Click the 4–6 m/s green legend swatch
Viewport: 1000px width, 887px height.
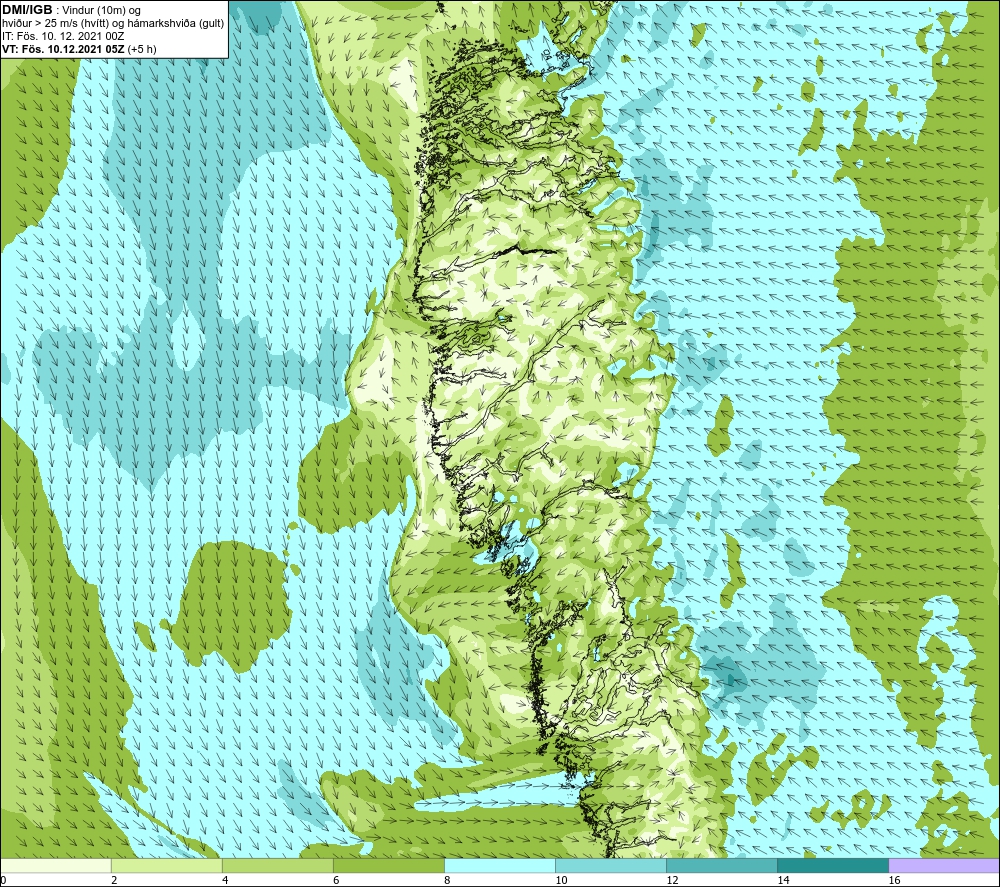pyautogui.click(x=278, y=866)
